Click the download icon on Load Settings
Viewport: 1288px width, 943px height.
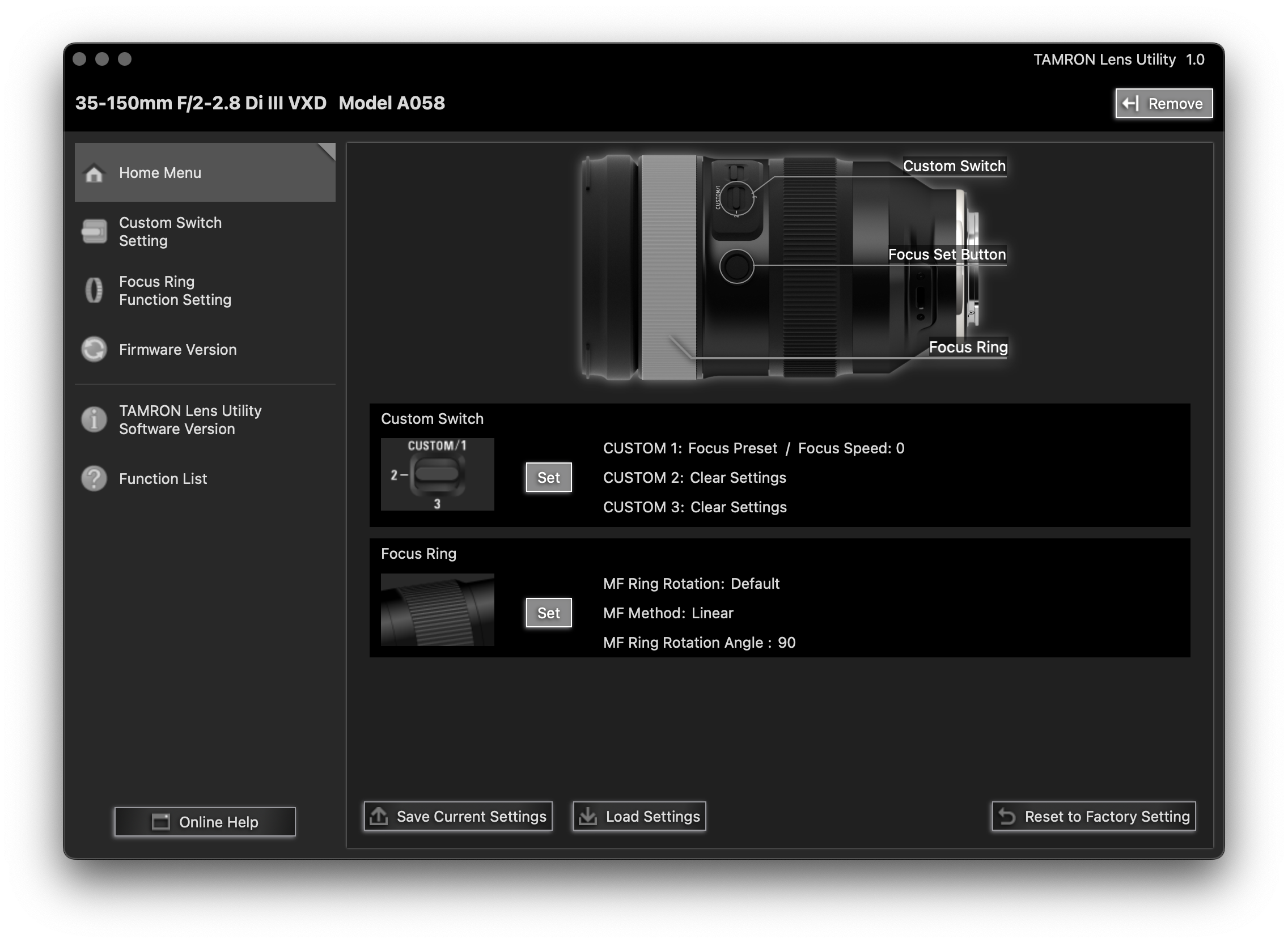[588, 816]
